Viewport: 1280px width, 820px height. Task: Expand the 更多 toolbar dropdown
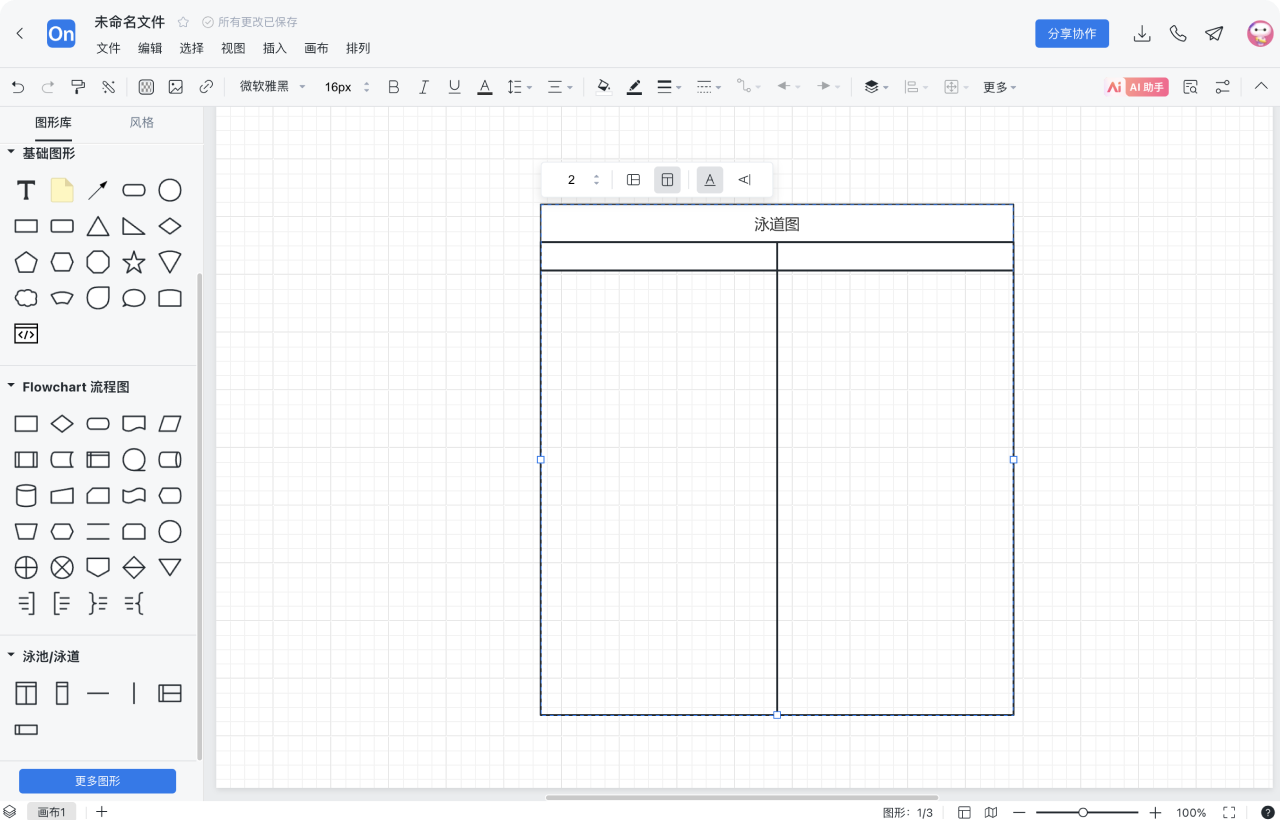pos(999,87)
